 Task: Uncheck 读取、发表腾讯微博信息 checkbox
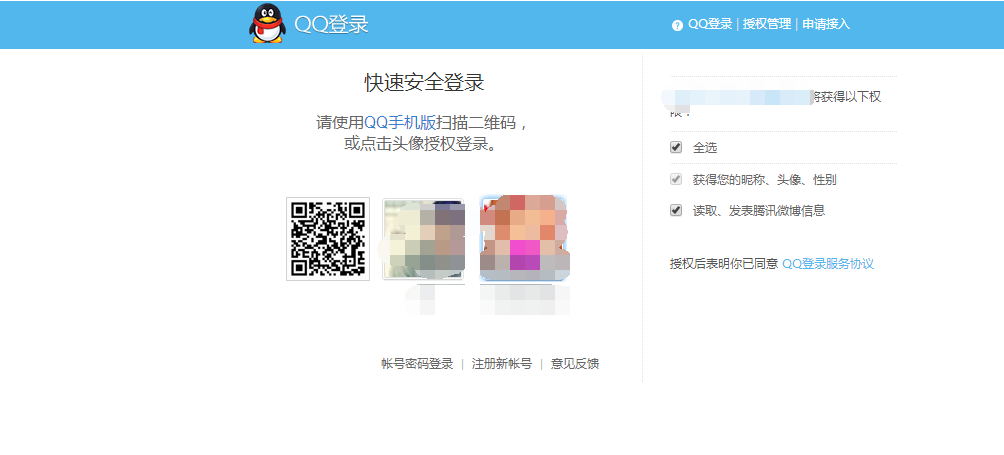pyautogui.click(x=676, y=210)
